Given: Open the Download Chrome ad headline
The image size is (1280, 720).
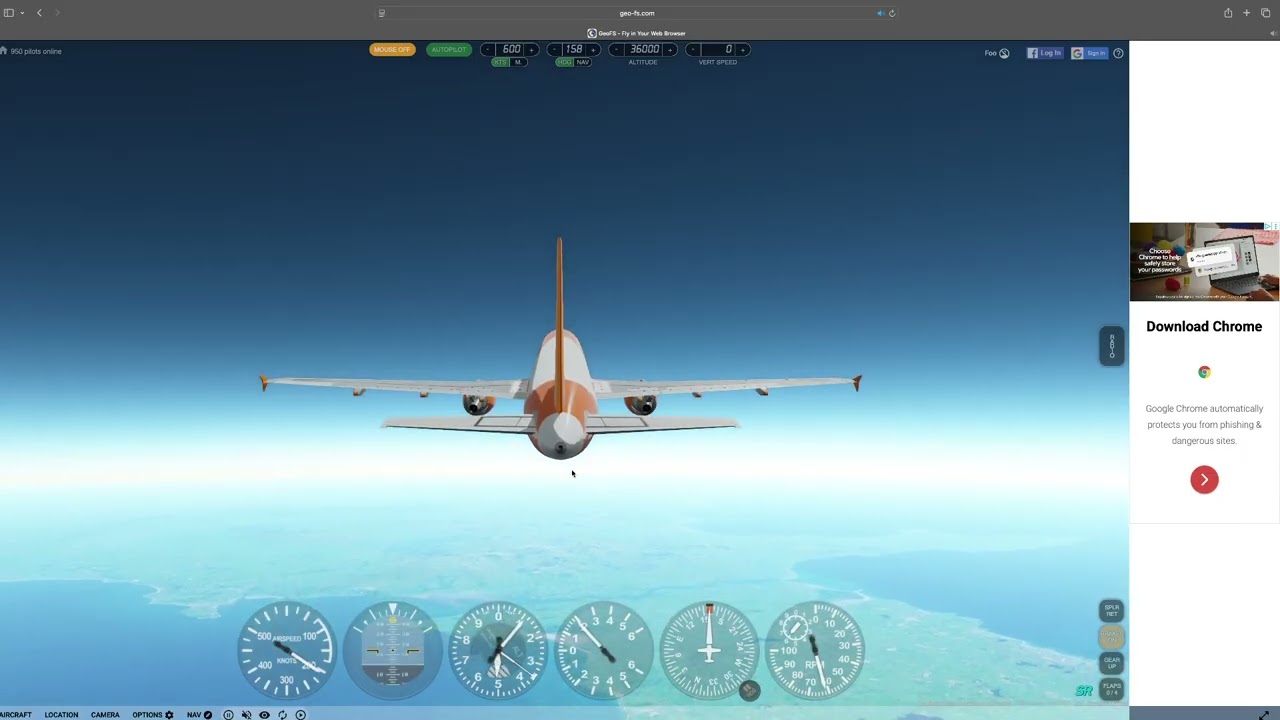Looking at the screenshot, I should 1204,327.
